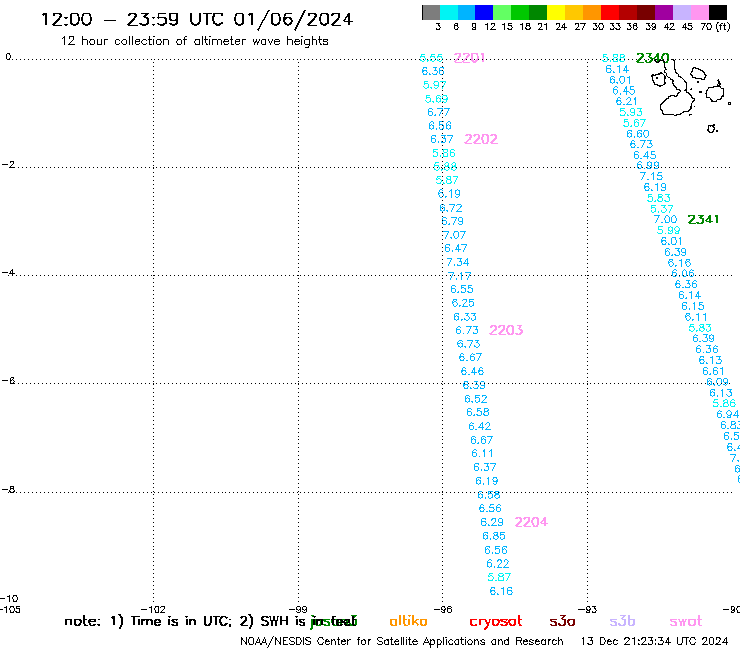Image resolution: width=740 pixels, height=650 pixels.
Task: Click the 'altika' satellite legend label
Action: pyautogui.click(x=408, y=621)
